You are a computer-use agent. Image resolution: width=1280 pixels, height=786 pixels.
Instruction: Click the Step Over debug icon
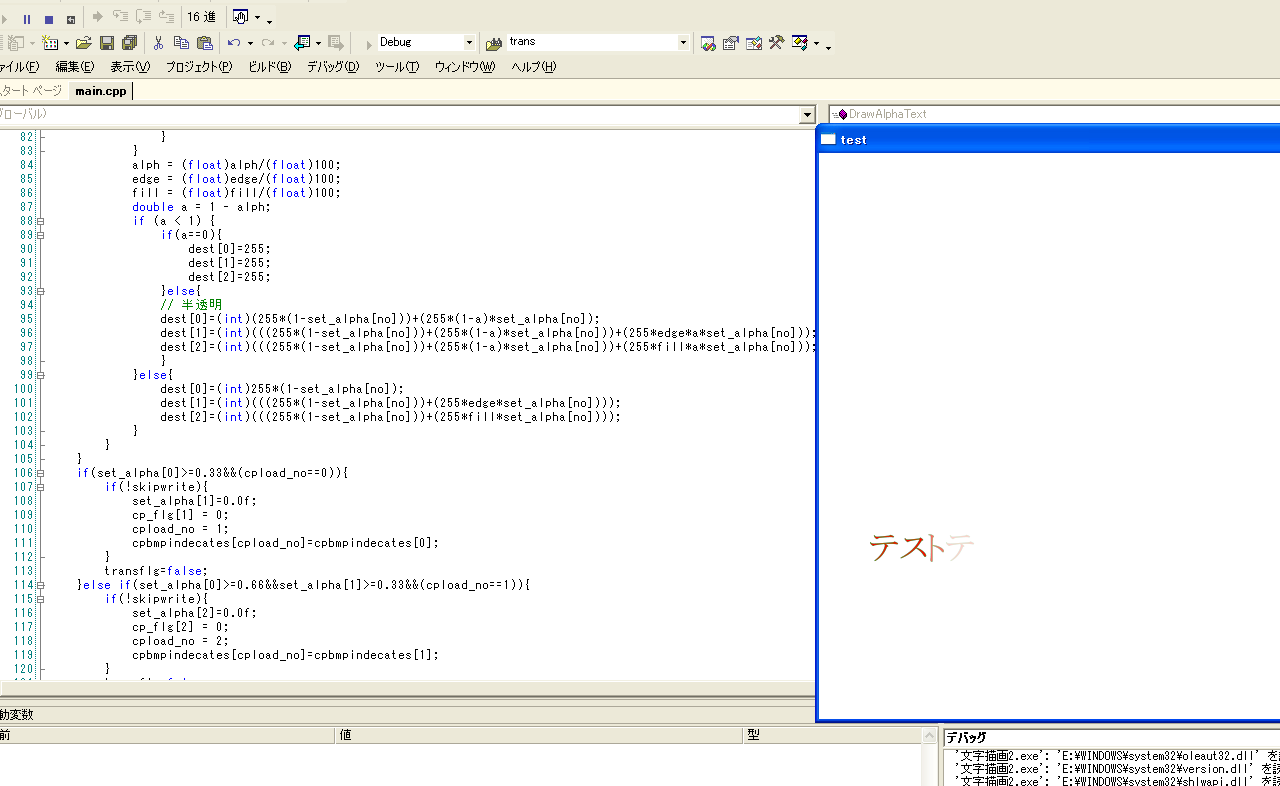(x=143, y=17)
